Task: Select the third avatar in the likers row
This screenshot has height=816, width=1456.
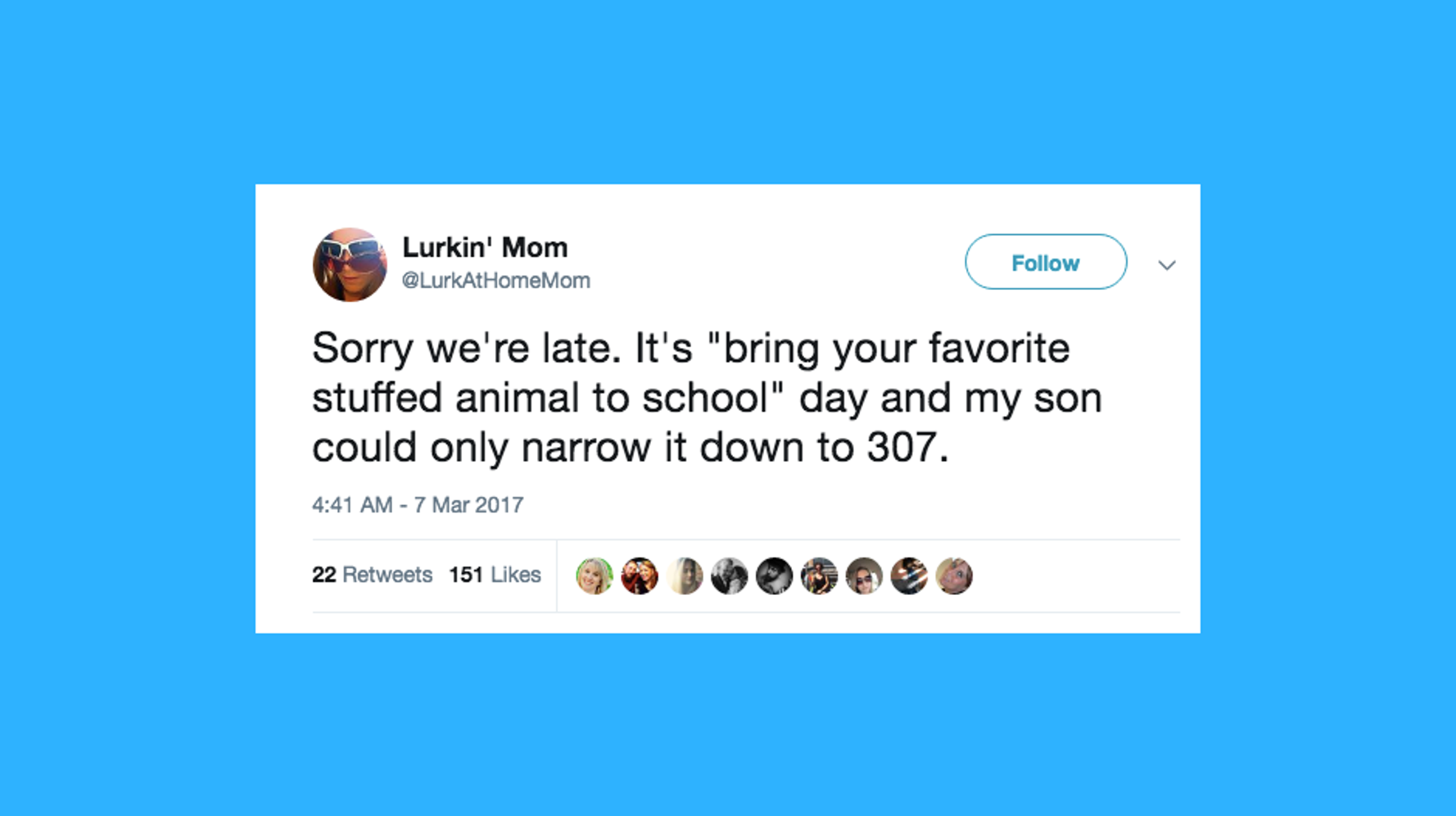Action: click(685, 575)
